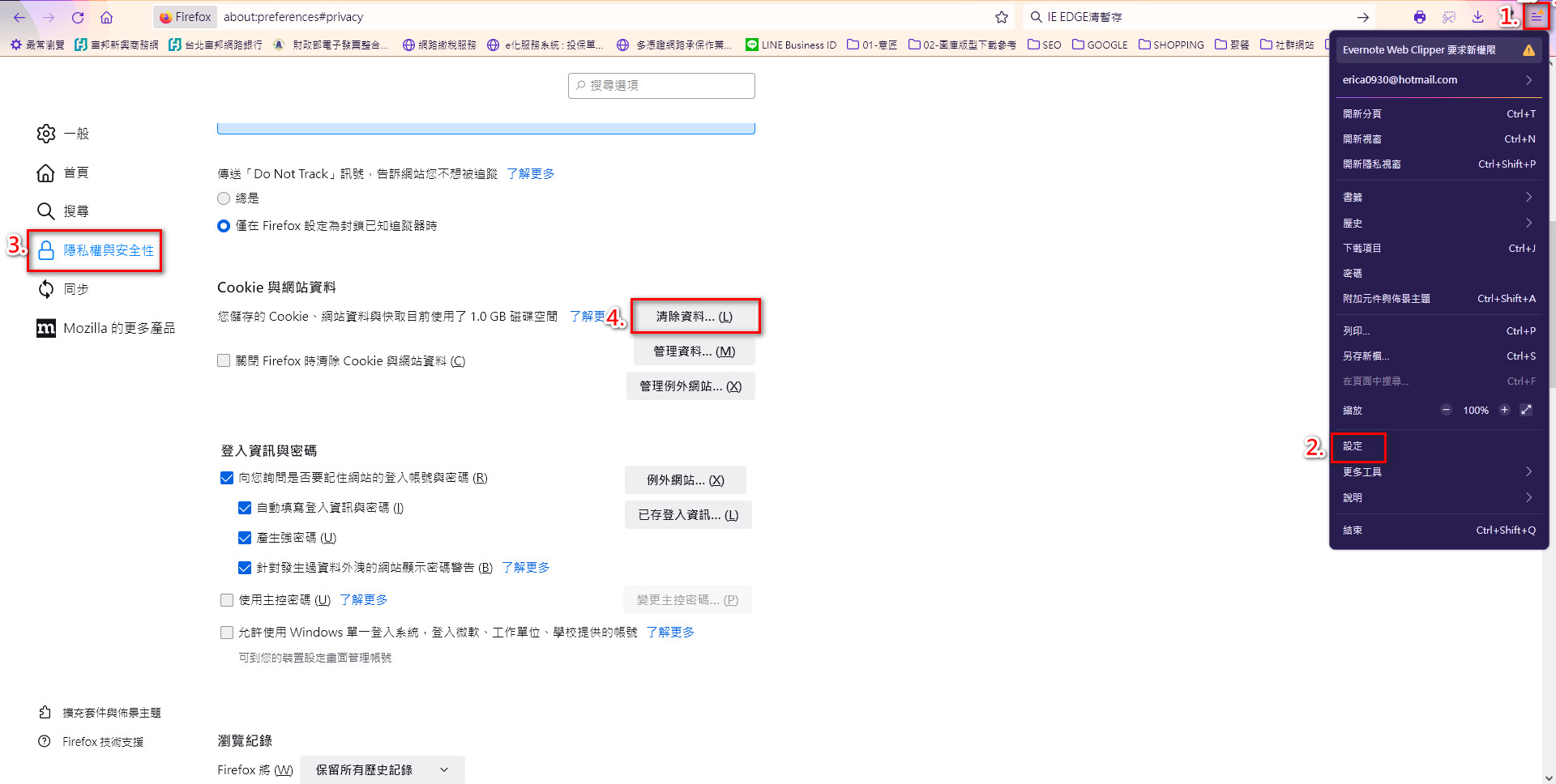Image resolution: width=1556 pixels, height=784 pixels.
Task: Choose 結束 to quit Firefox
Action: click(x=1438, y=530)
